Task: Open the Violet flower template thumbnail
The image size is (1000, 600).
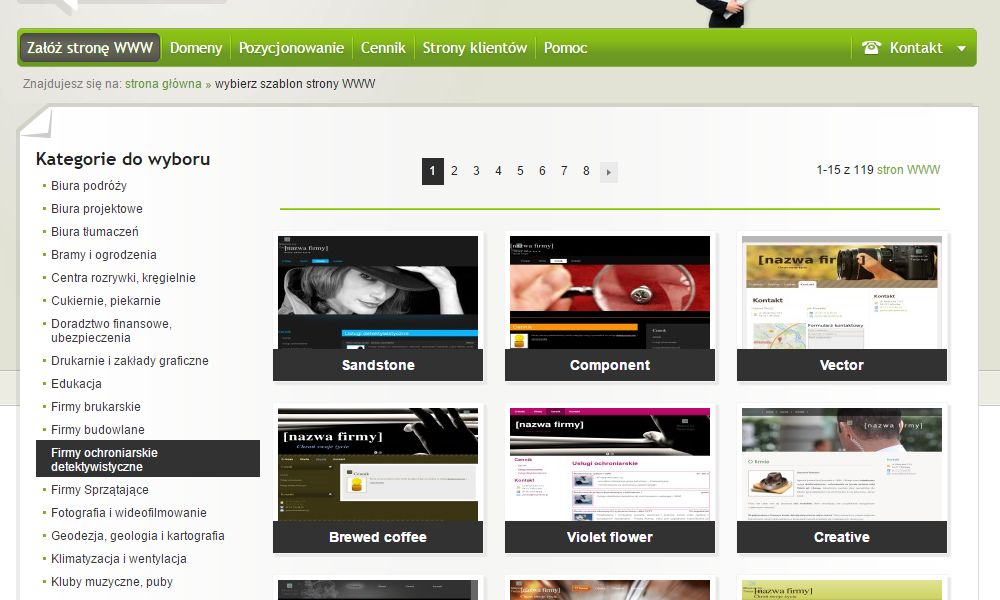Action: tap(610, 464)
